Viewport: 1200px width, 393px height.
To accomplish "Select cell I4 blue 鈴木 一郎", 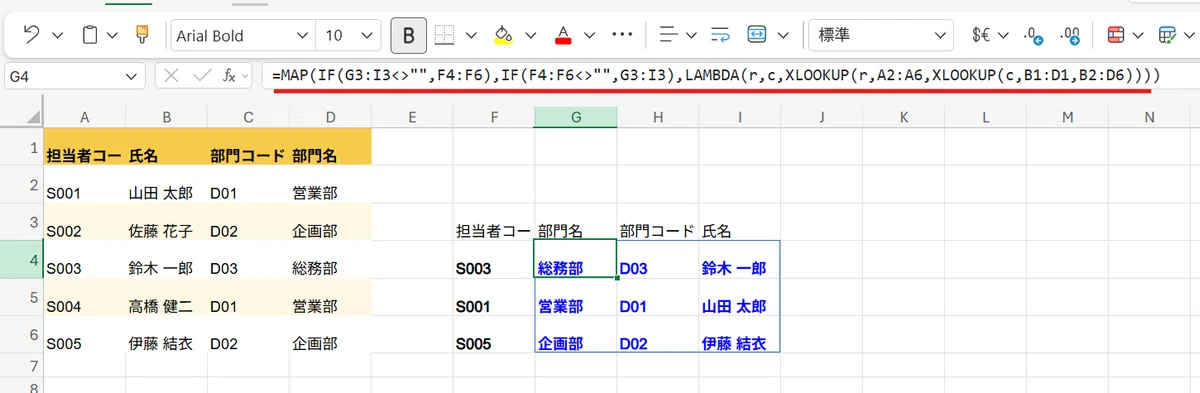I will click(x=740, y=261).
